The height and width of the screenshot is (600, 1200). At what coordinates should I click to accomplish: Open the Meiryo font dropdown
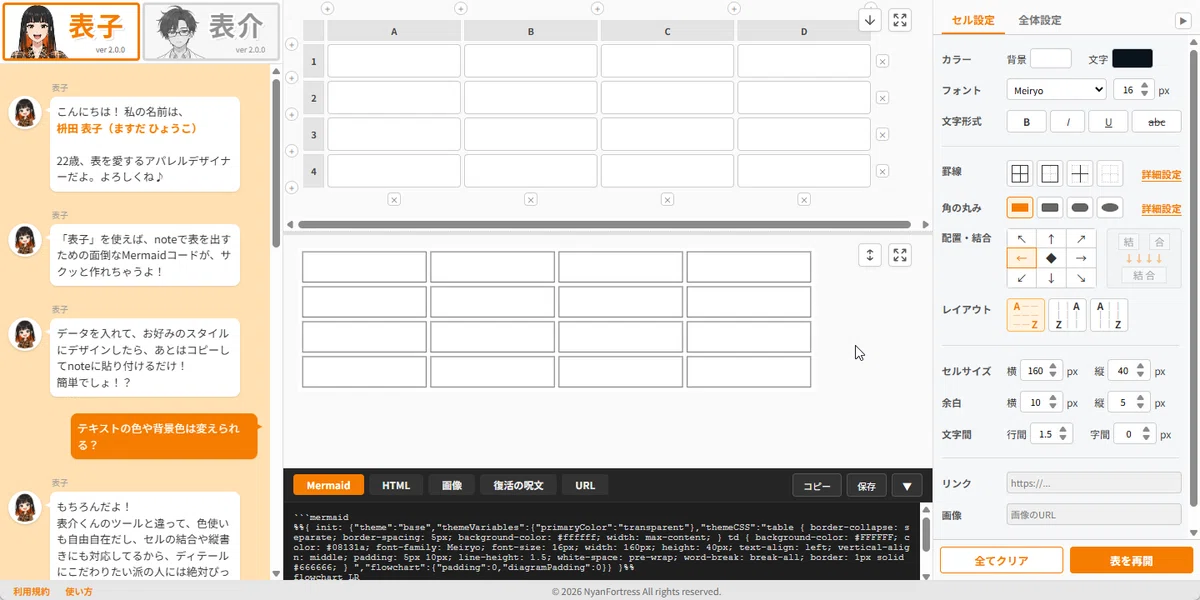pos(1056,89)
